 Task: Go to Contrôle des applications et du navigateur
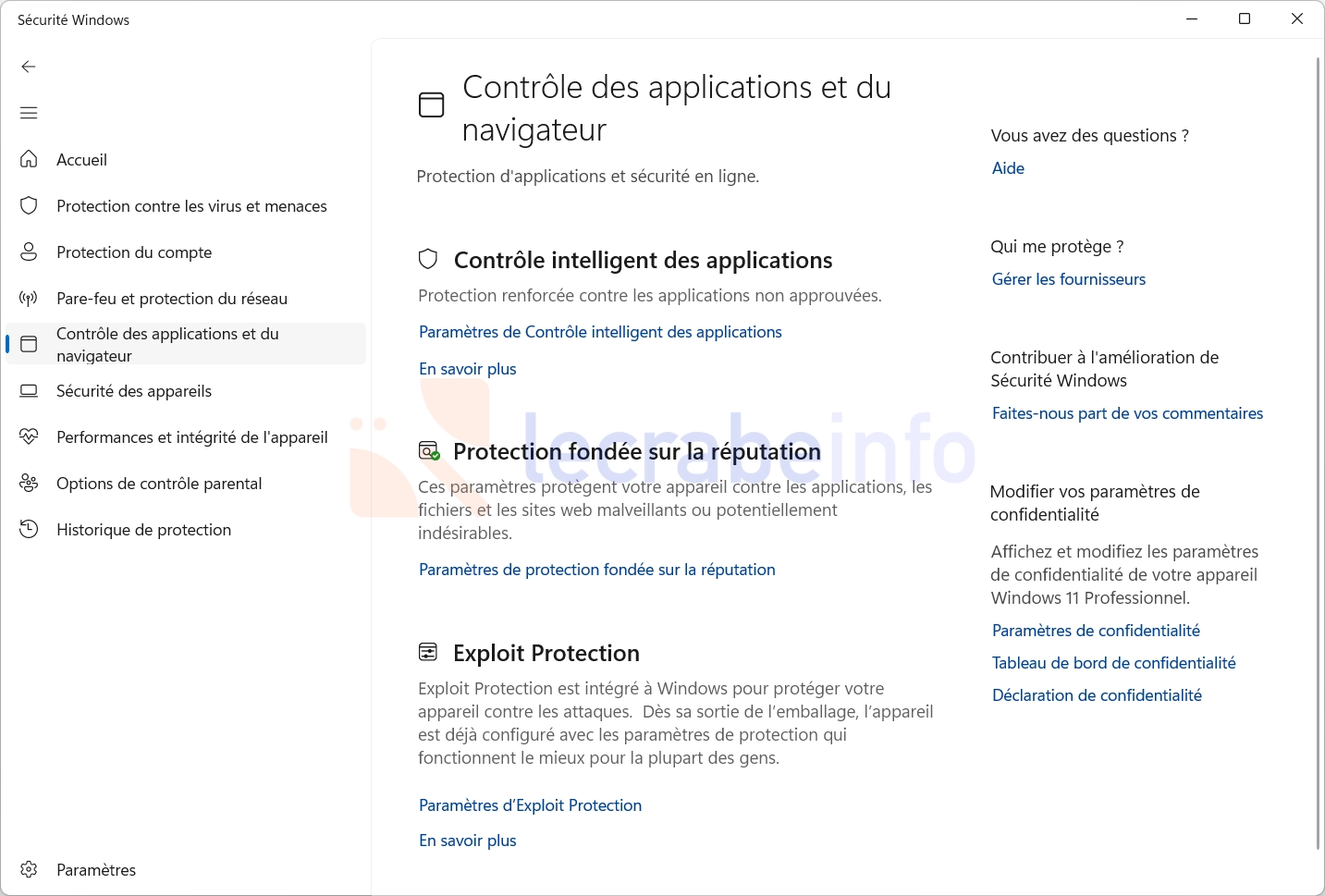pos(186,344)
